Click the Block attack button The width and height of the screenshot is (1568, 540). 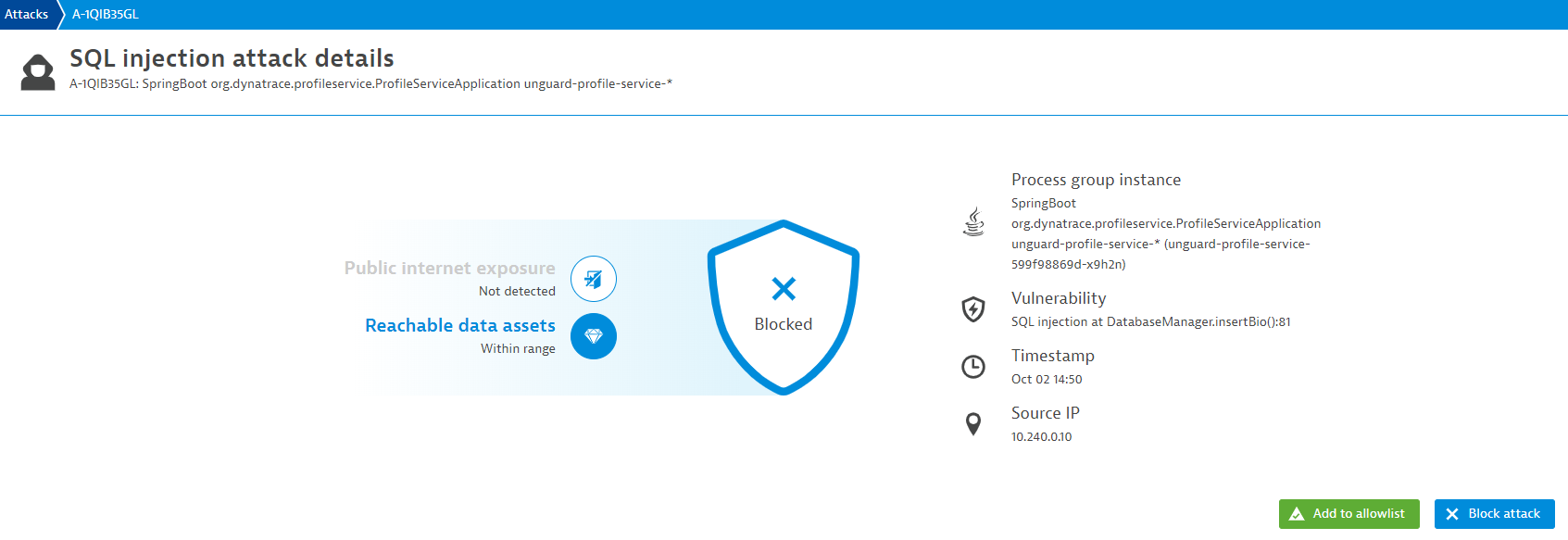[x=1495, y=514]
